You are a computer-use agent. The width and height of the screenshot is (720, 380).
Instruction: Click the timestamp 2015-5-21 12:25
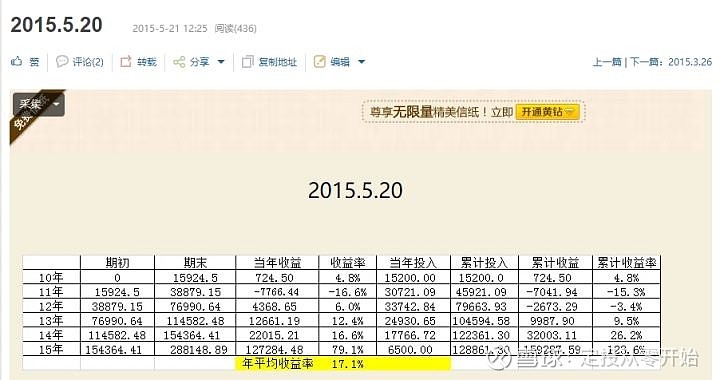point(170,28)
